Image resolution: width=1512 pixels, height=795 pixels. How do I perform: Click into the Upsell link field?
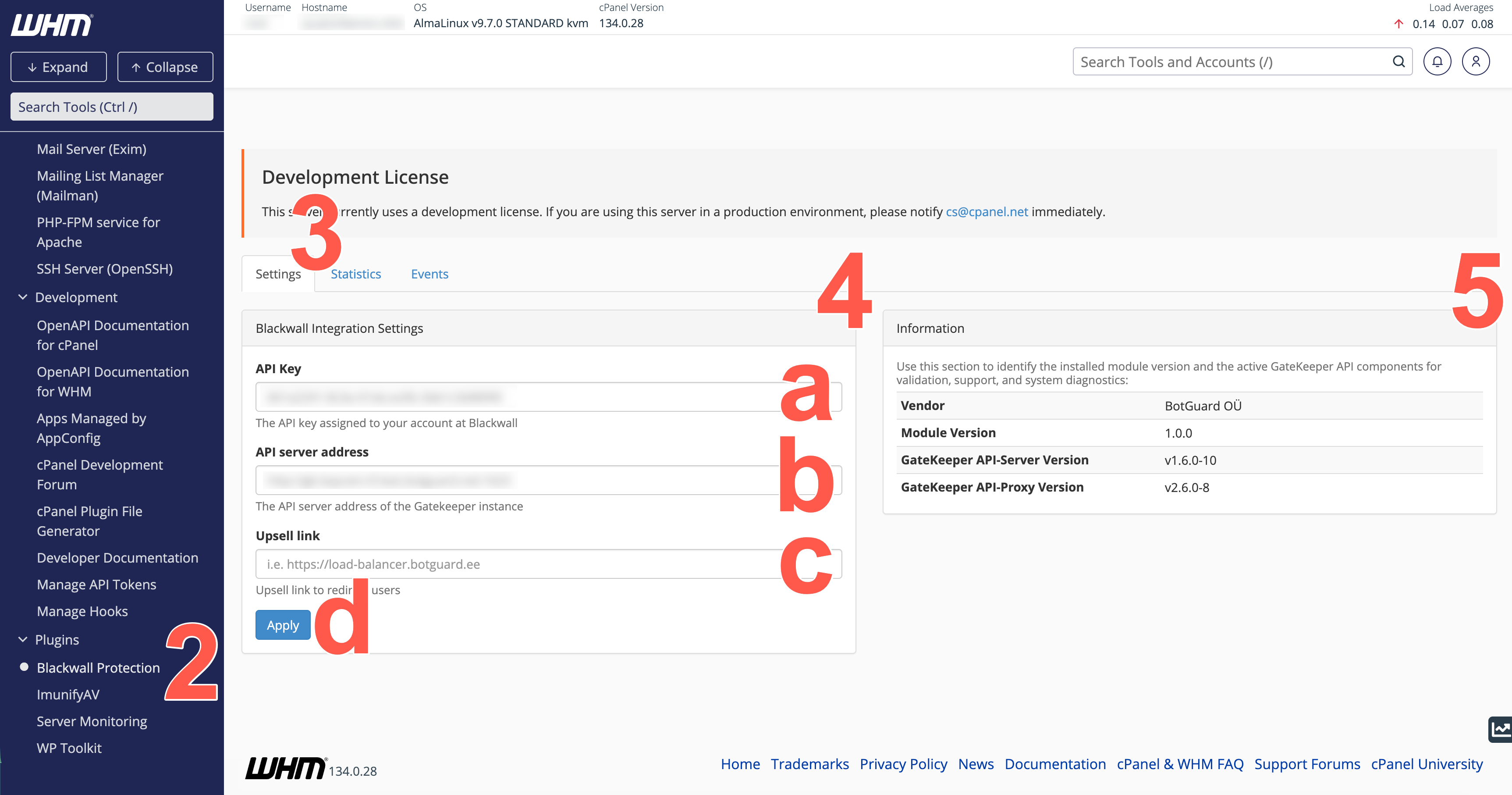[549, 564]
